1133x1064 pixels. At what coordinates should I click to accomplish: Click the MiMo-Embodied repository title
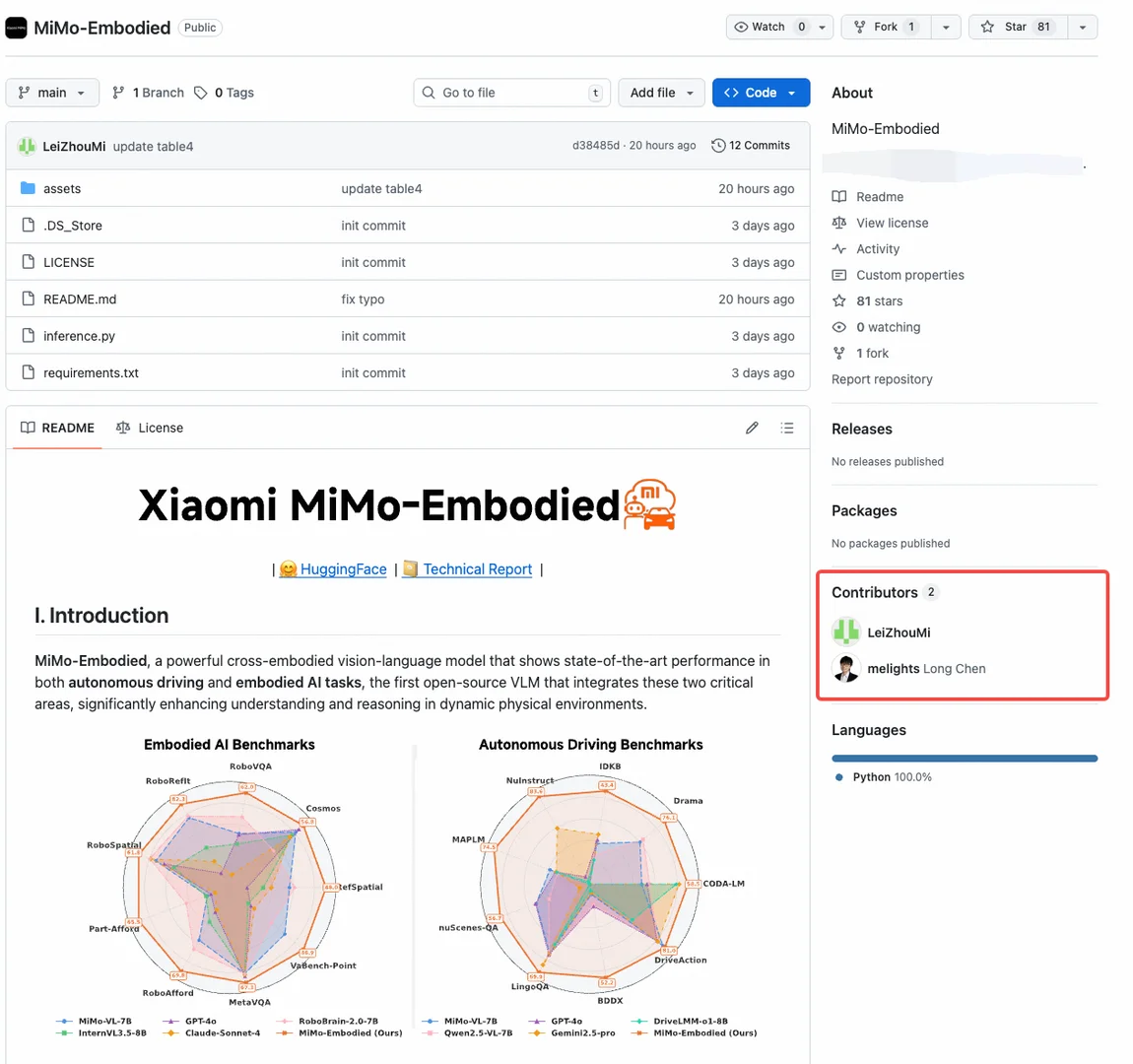click(101, 28)
